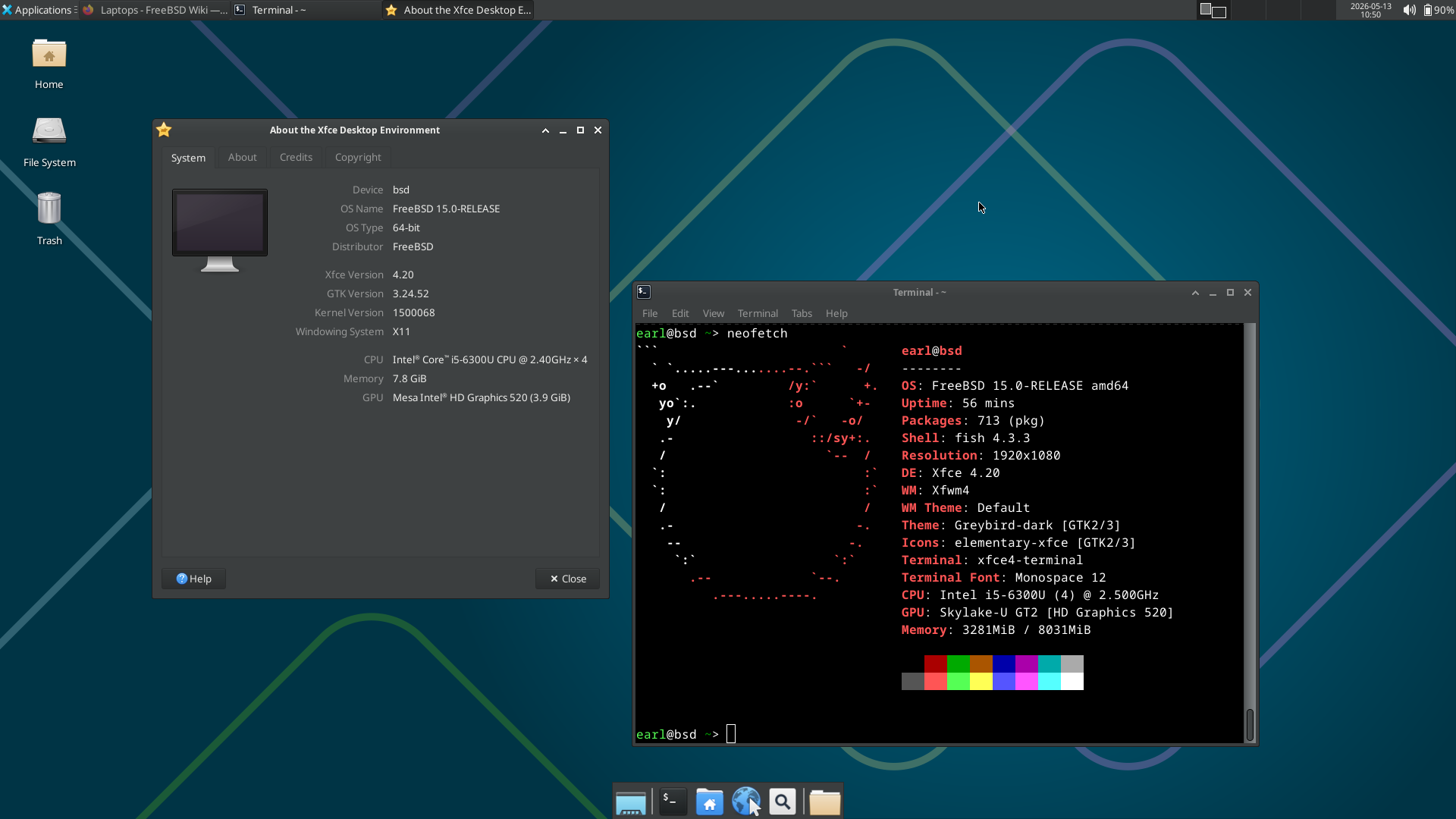Open the Copyright tab

(358, 157)
